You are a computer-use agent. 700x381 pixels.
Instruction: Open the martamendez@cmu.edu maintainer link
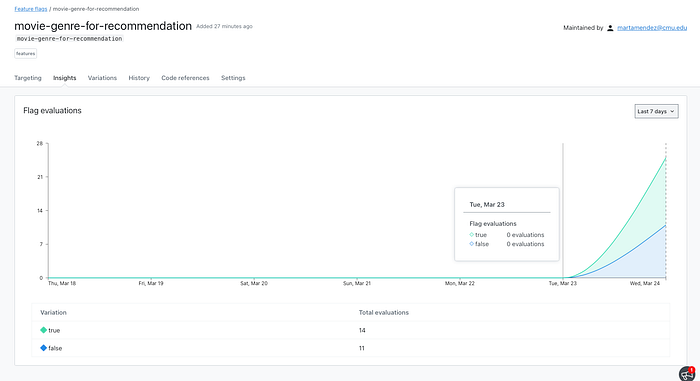tap(652, 28)
